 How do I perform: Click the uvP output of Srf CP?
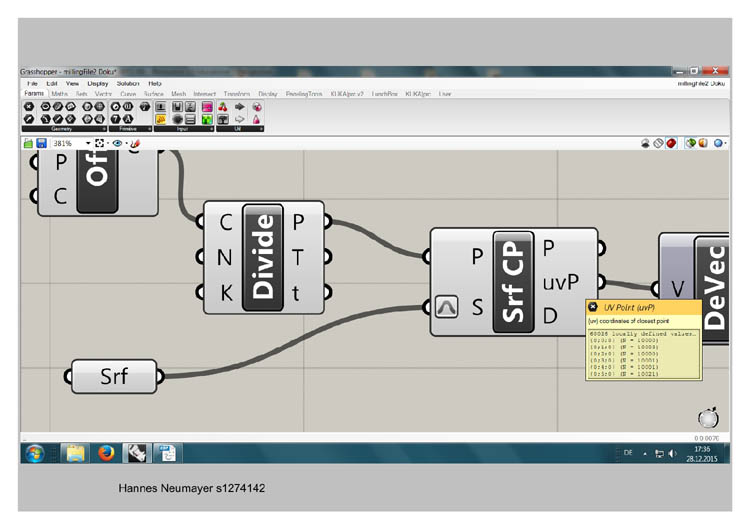561,282
